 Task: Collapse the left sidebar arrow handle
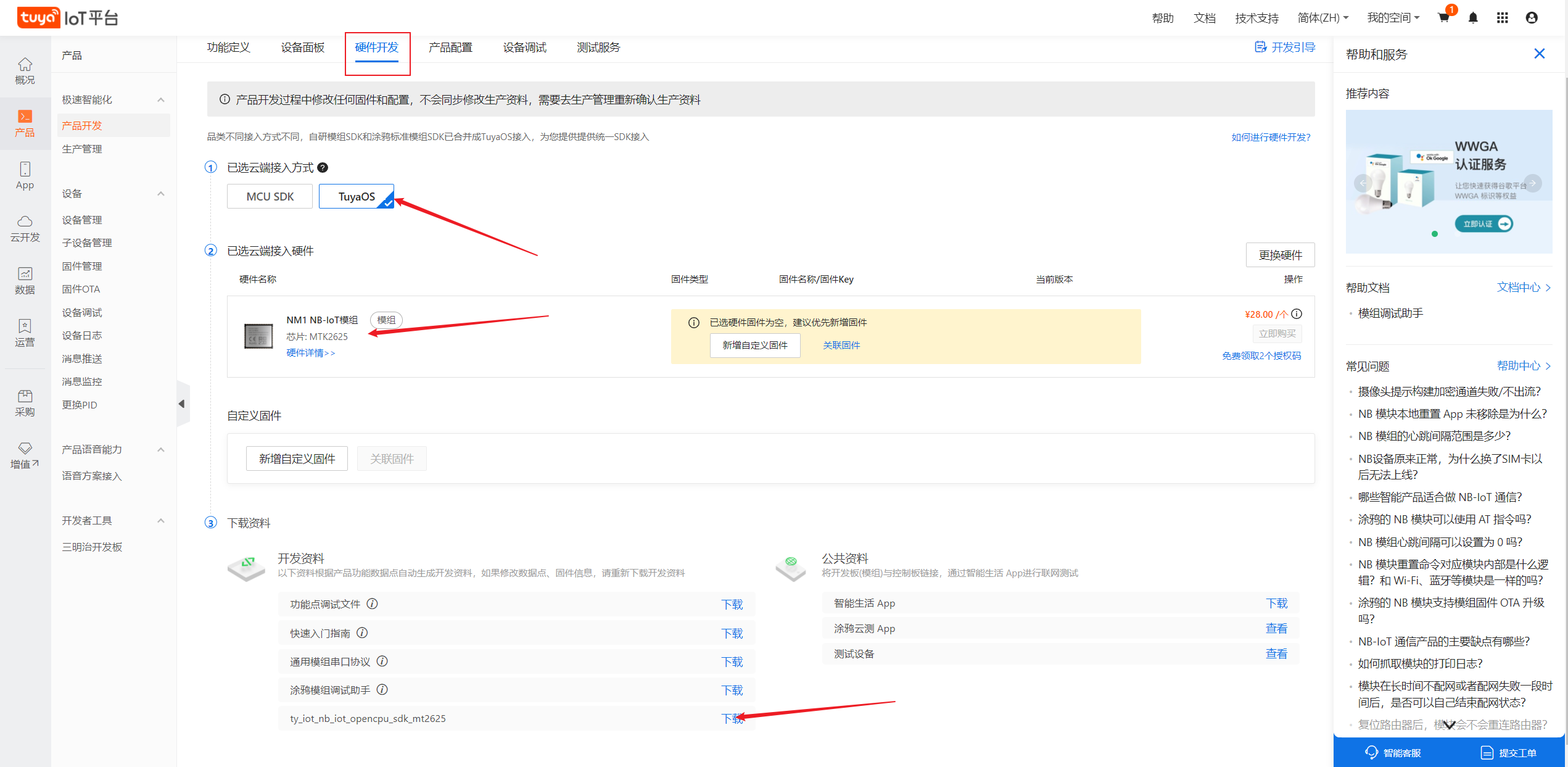point(182,404)
